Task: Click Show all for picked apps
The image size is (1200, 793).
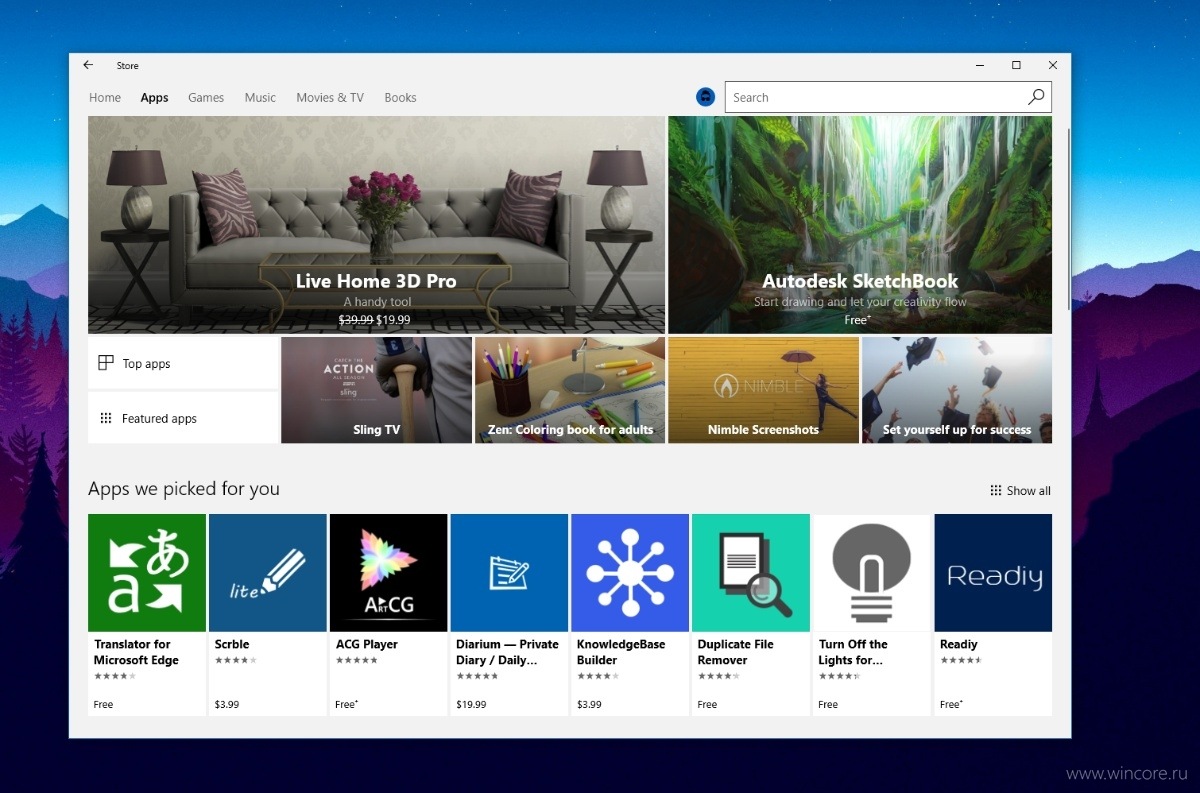Action: (x=1020, y=491)
